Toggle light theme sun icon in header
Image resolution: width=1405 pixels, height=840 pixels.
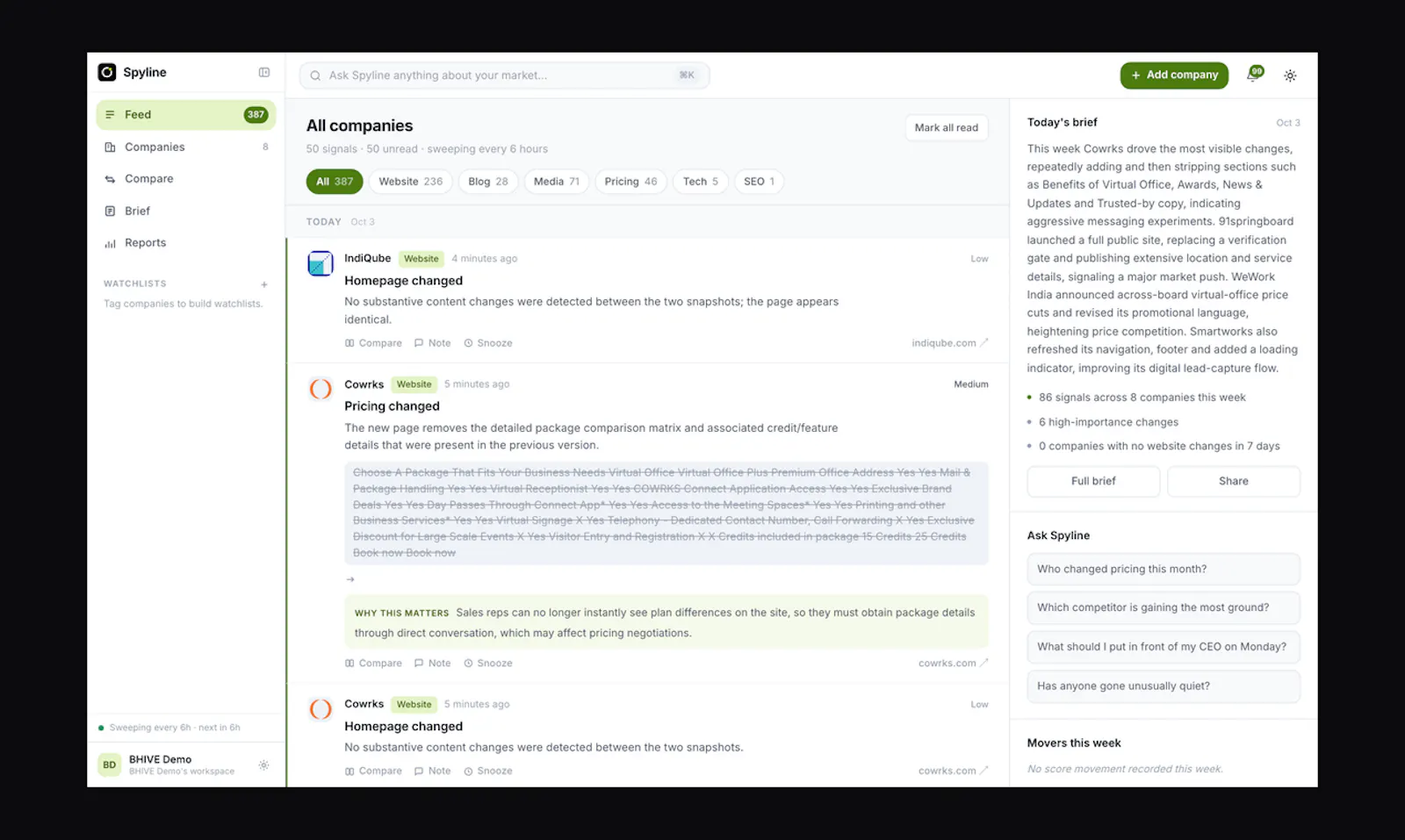1290,75
